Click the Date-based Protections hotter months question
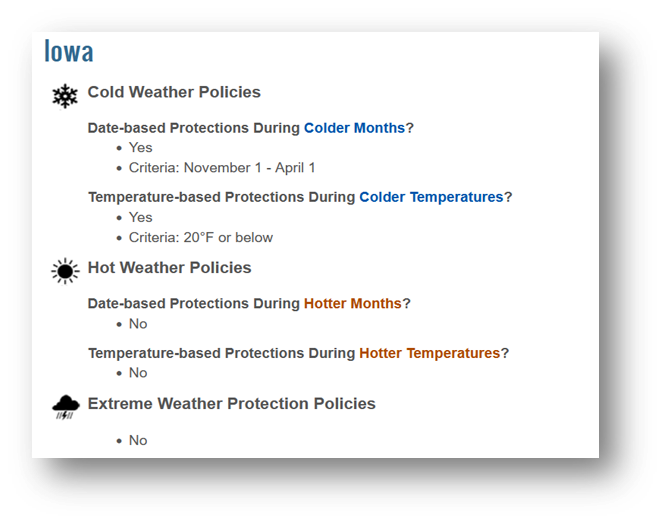Viewport: 664px width, 523px height. click(x=249, y=304)
